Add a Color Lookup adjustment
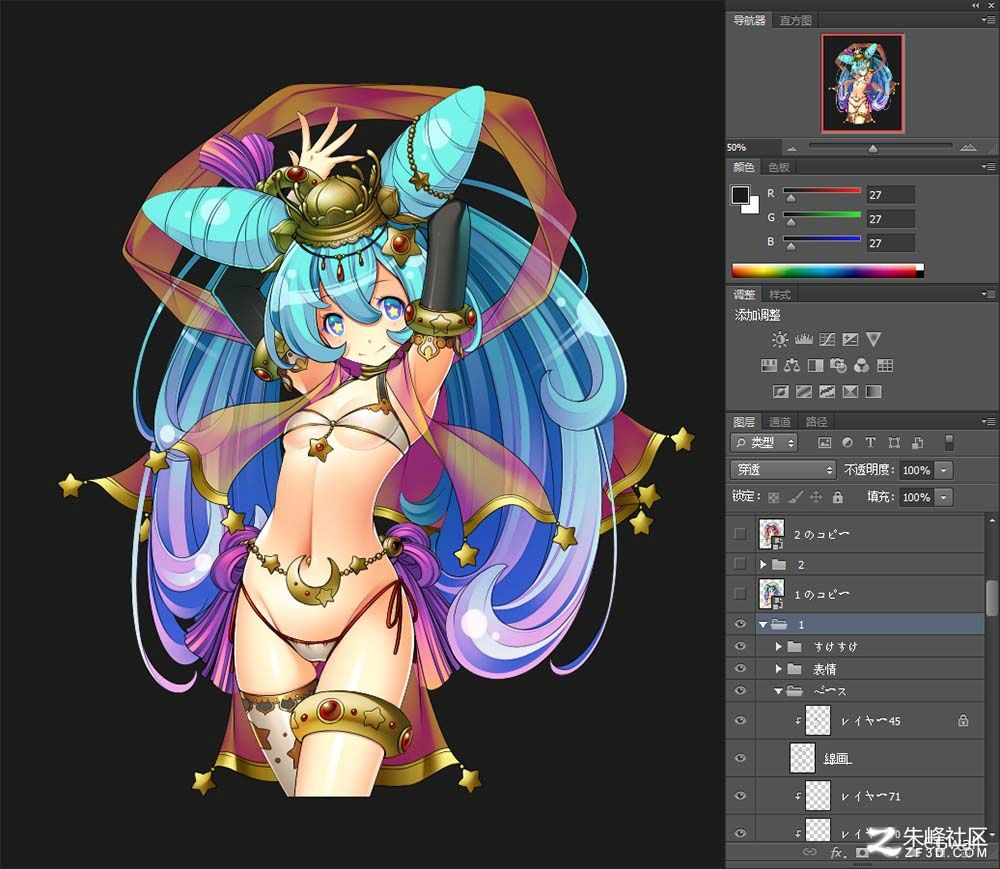Viewport: 1000px width, 869px height. (x=885, y=365)
